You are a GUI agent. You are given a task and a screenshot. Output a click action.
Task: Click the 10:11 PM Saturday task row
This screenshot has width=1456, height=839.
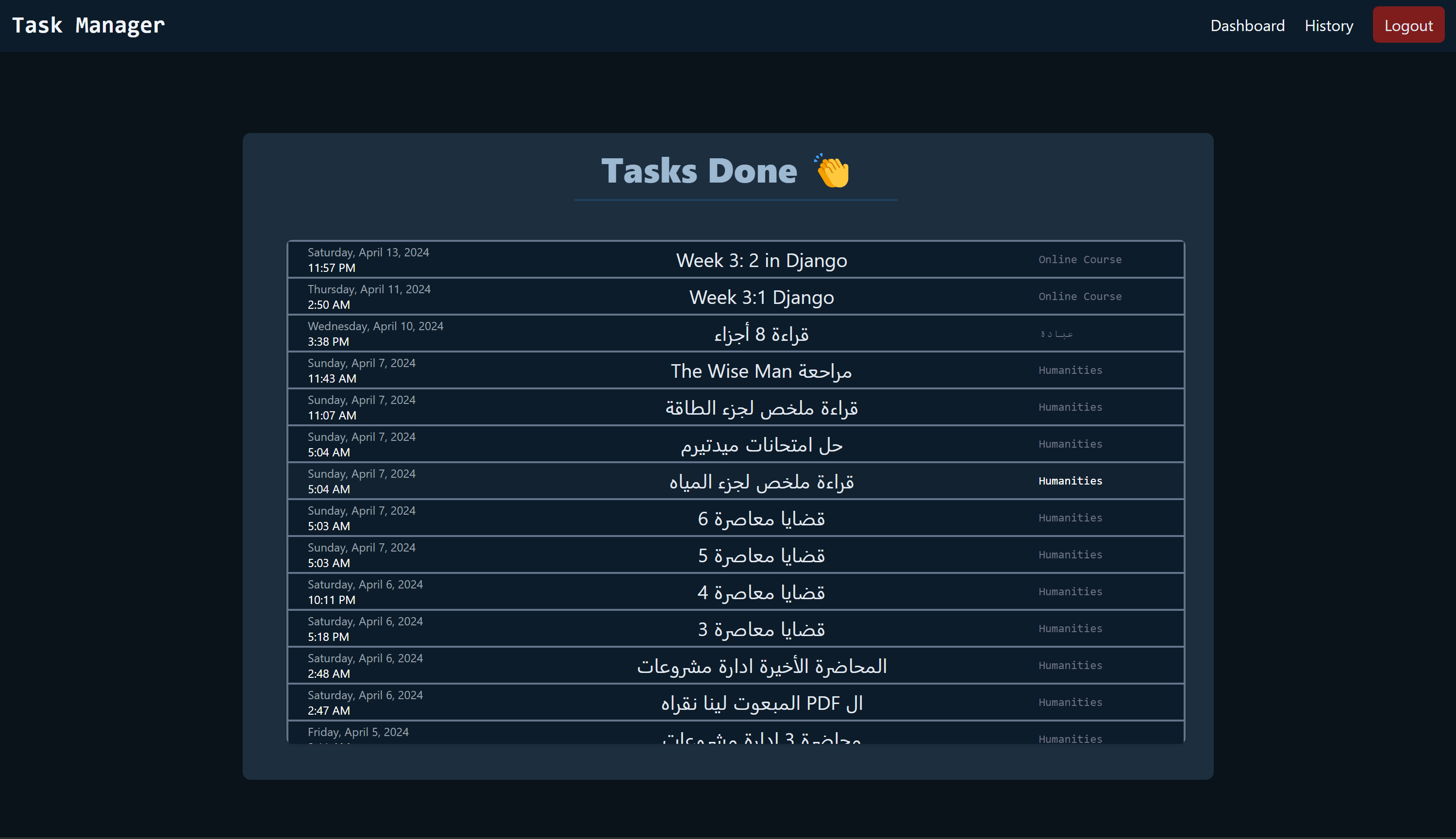point(761,592)
